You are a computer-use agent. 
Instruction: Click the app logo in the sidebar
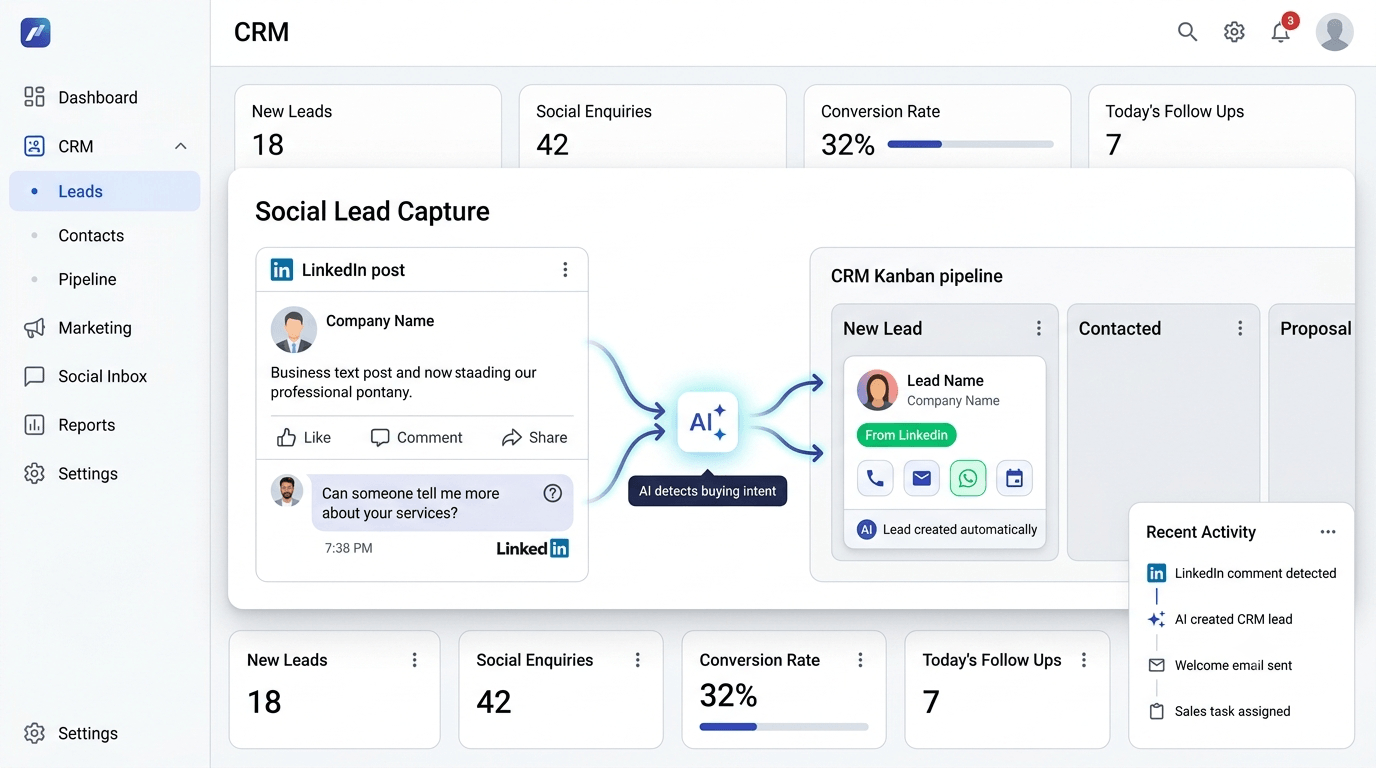tap(35, 32)
